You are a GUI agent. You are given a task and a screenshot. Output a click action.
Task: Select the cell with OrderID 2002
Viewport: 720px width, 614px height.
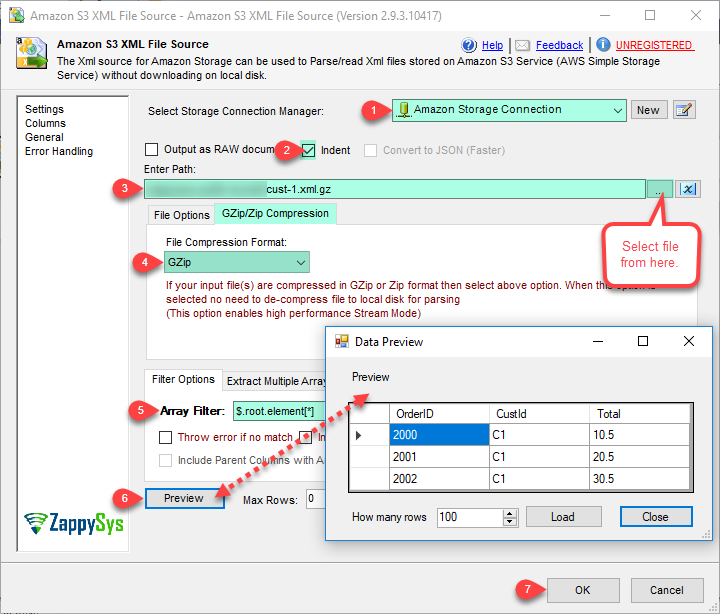point(439,479)
